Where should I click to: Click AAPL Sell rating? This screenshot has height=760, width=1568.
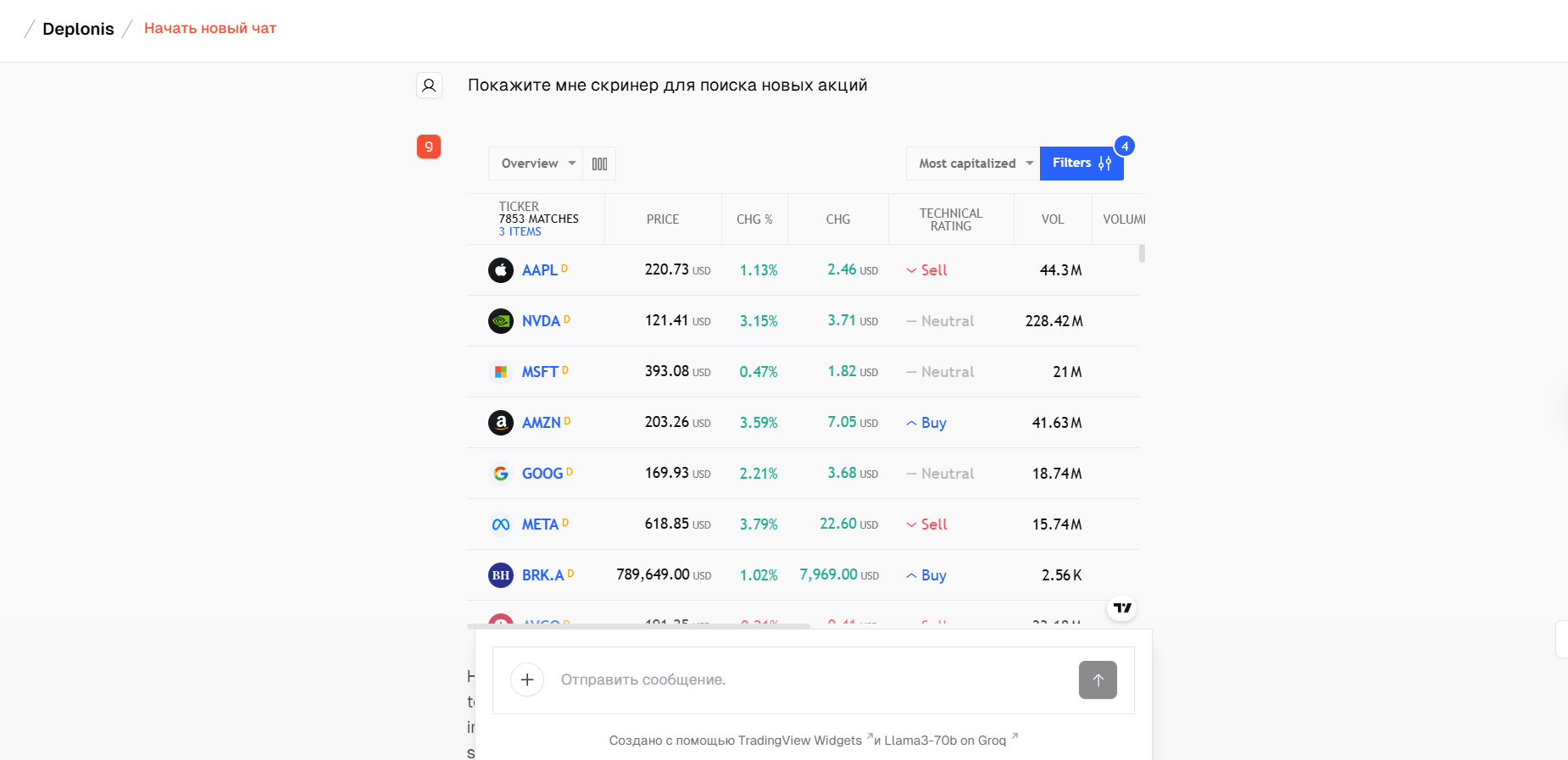[926, 270]
